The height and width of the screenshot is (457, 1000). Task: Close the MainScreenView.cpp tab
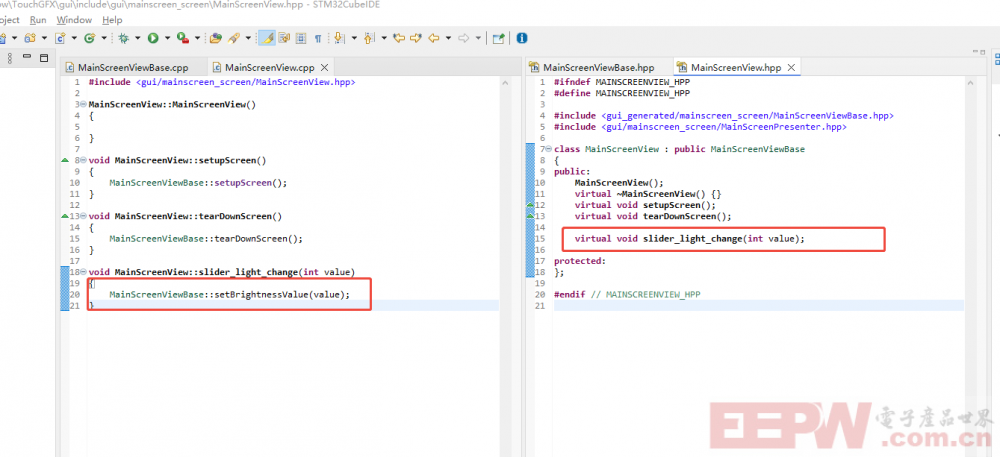coord(324,68)
